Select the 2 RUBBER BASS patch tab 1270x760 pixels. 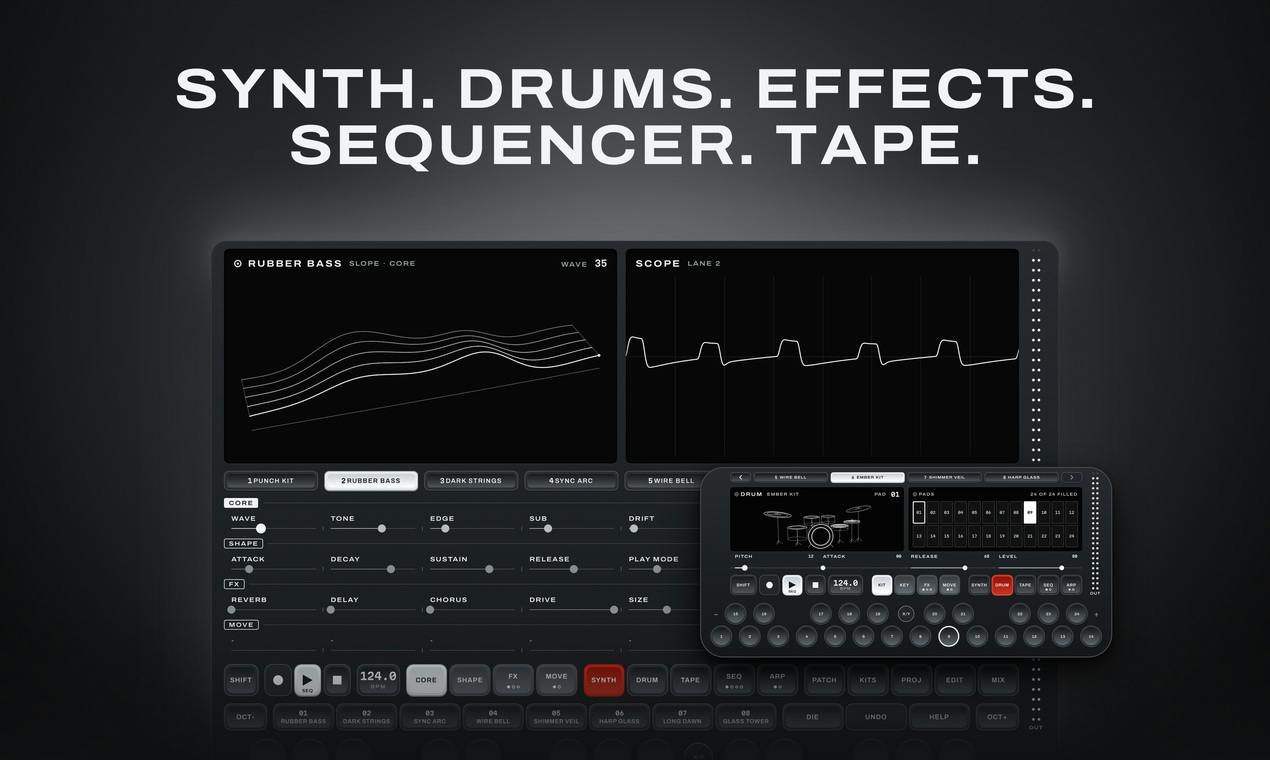pyautogui.click(x=371, y=481)
